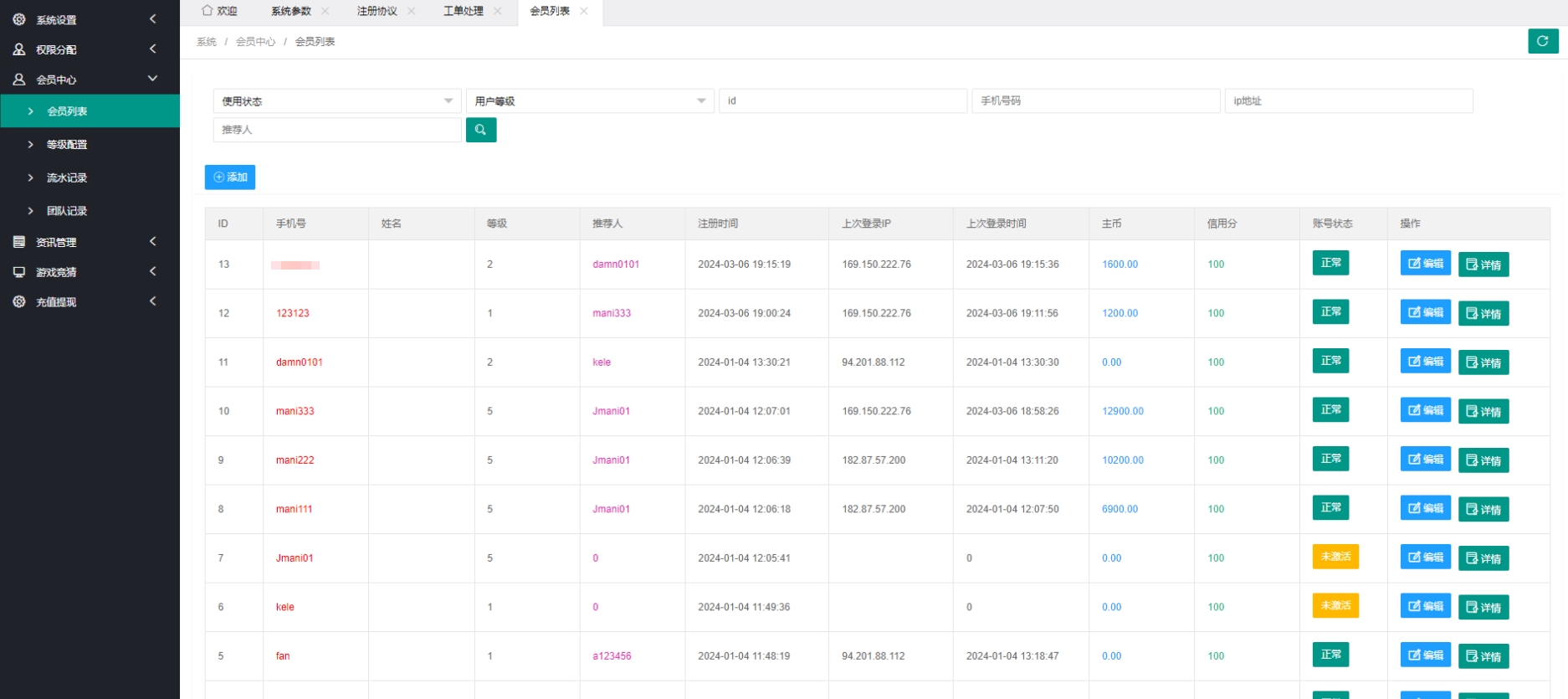The height and width of the screenshot is (699, 1568).
Task: Close the 工单处理 tab using X icon
Action: pyautogui.click(x=498, y=11)
